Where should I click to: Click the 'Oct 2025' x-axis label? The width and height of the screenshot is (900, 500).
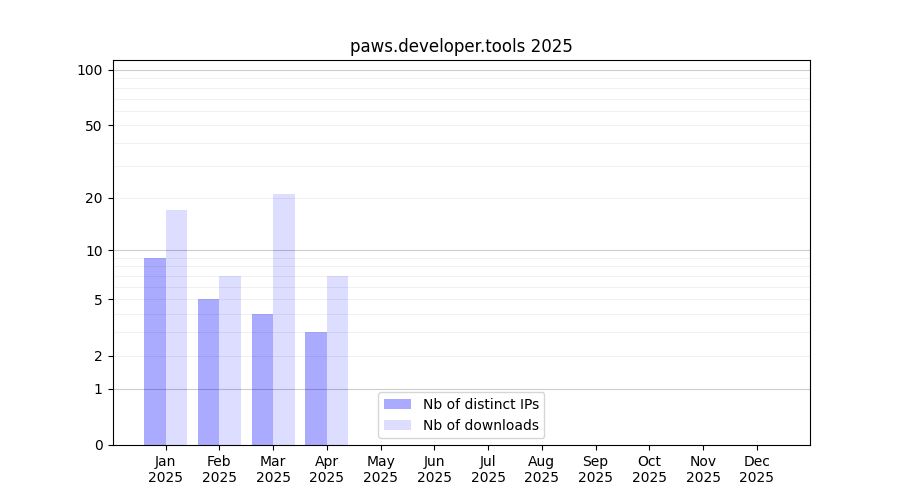(x=649, y=469)
